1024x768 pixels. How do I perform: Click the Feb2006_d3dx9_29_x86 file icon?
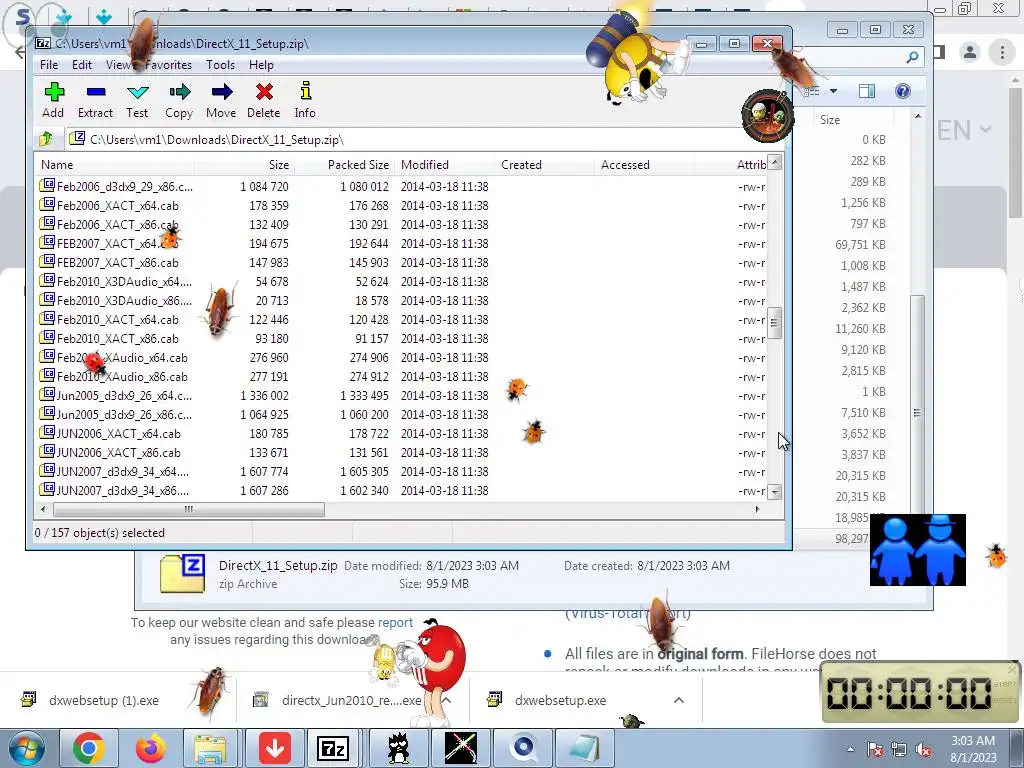point(47,185)
